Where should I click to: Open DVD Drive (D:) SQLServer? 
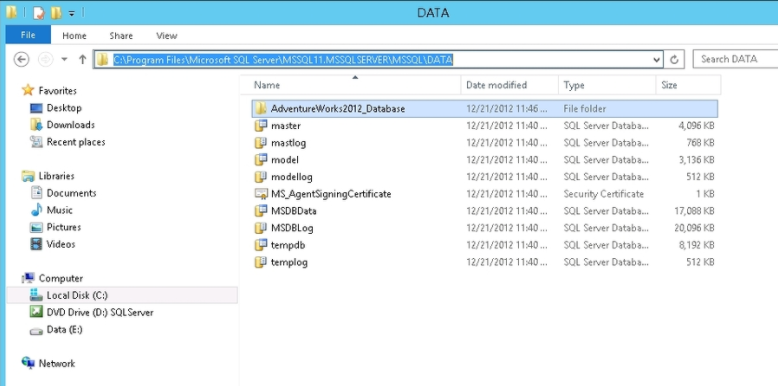[100, 313]
